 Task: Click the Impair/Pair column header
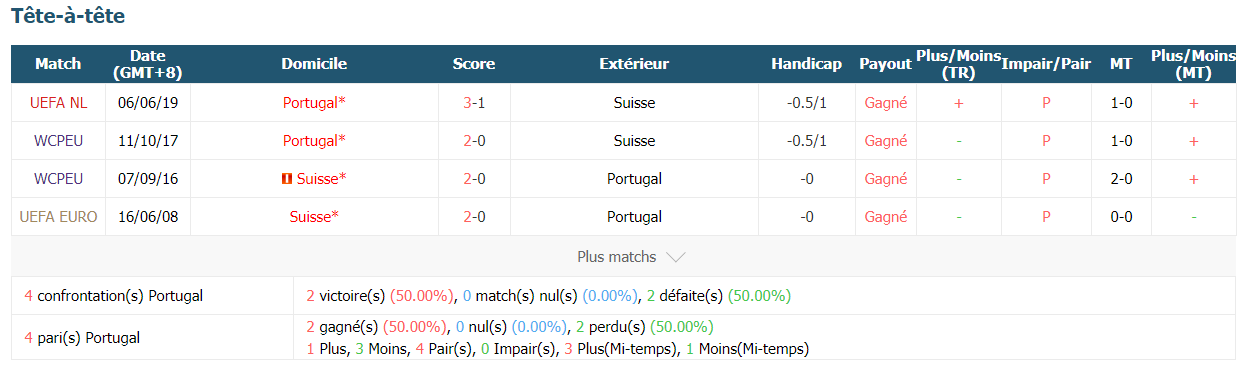coord(1046,64)
